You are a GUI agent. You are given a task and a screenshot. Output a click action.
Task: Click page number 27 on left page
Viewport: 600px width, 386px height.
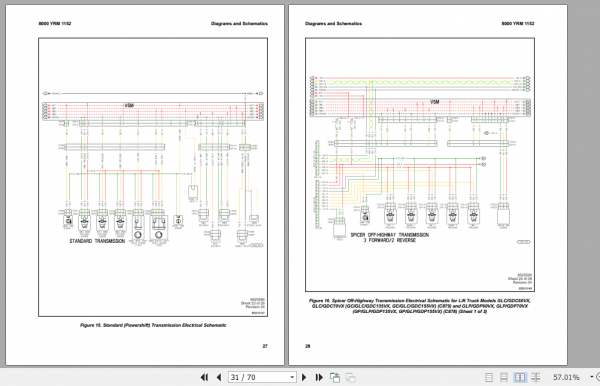pos(265,346)
